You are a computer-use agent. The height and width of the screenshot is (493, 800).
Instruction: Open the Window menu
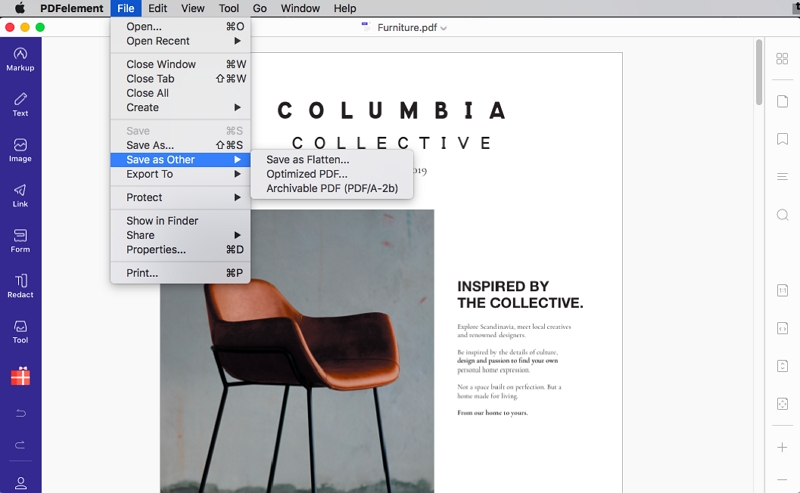click(x=300, y=8)
